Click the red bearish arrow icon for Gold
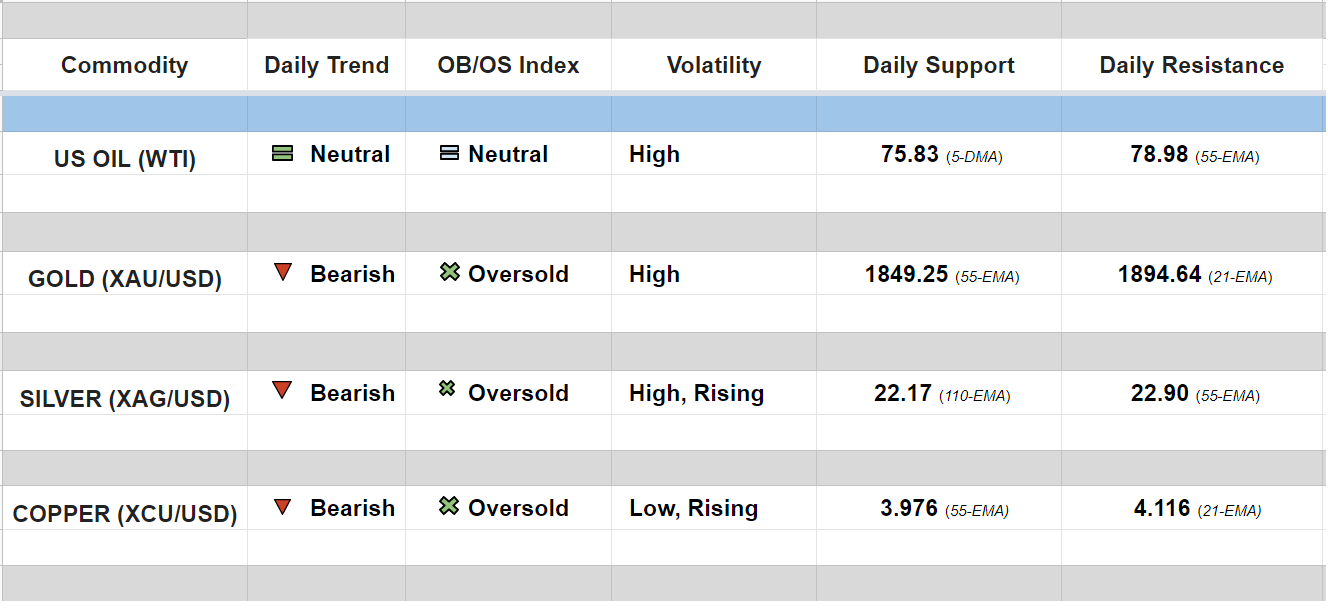The image size is (1328, 608). [x=283, y=272]
